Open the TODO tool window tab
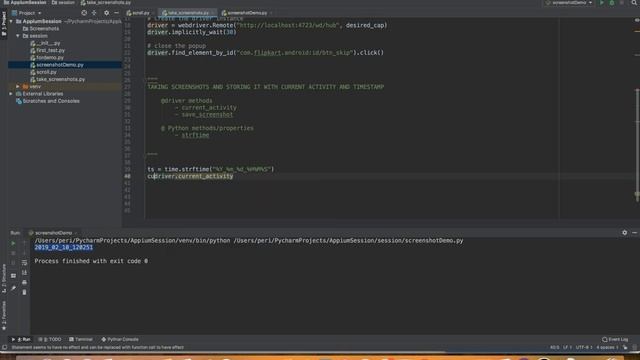This screenshot has width=640, height=360. click(x=50, y=340)
